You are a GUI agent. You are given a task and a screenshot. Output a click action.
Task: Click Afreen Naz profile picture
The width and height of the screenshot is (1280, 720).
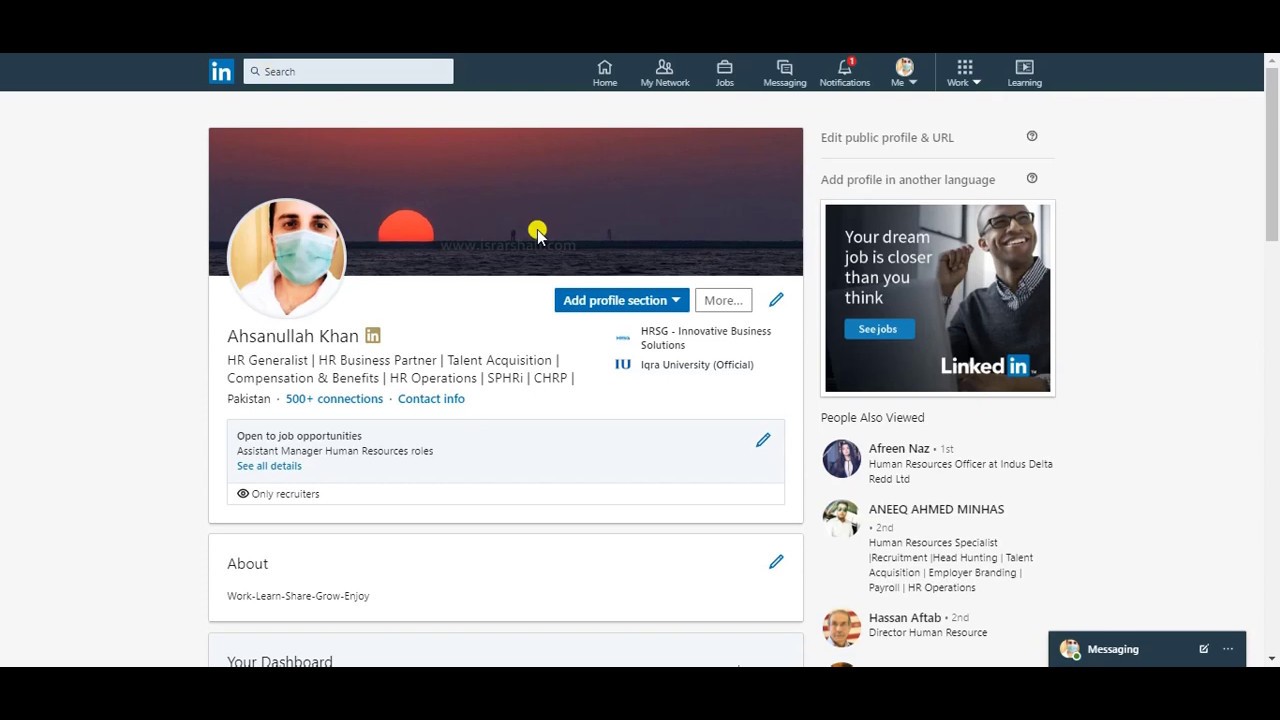coord(841,459)
